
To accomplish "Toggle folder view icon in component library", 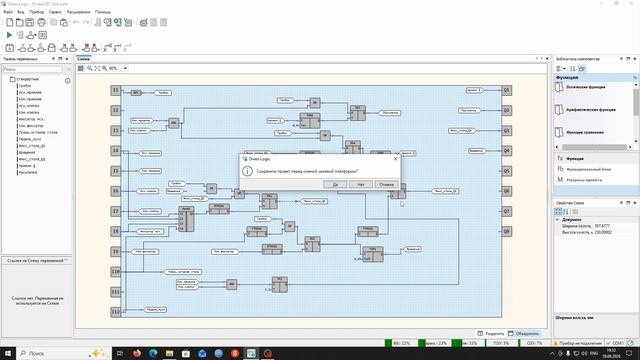I will click(x=582, y=69).
